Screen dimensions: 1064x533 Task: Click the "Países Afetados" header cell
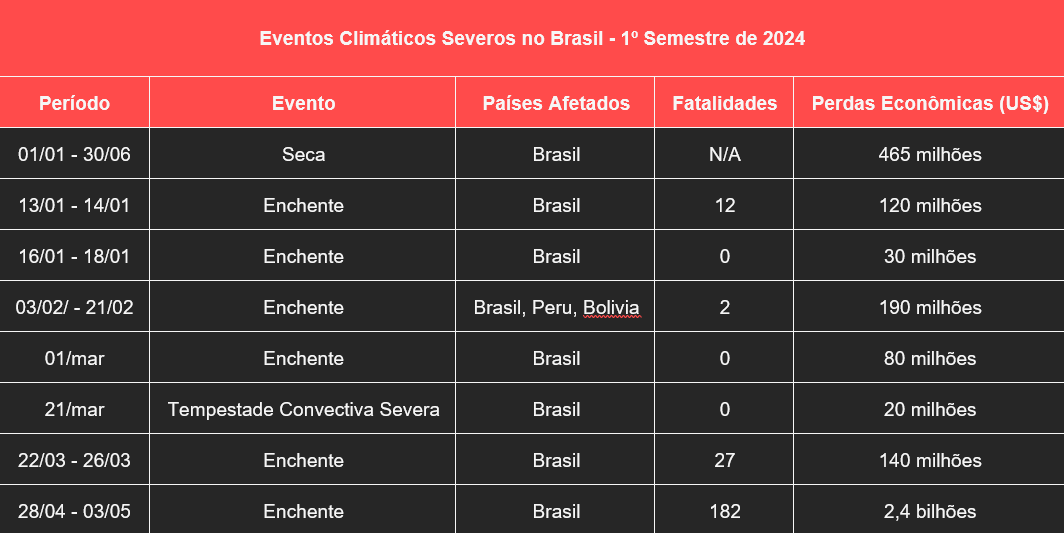pyautogui.click(x=556, y=103)
